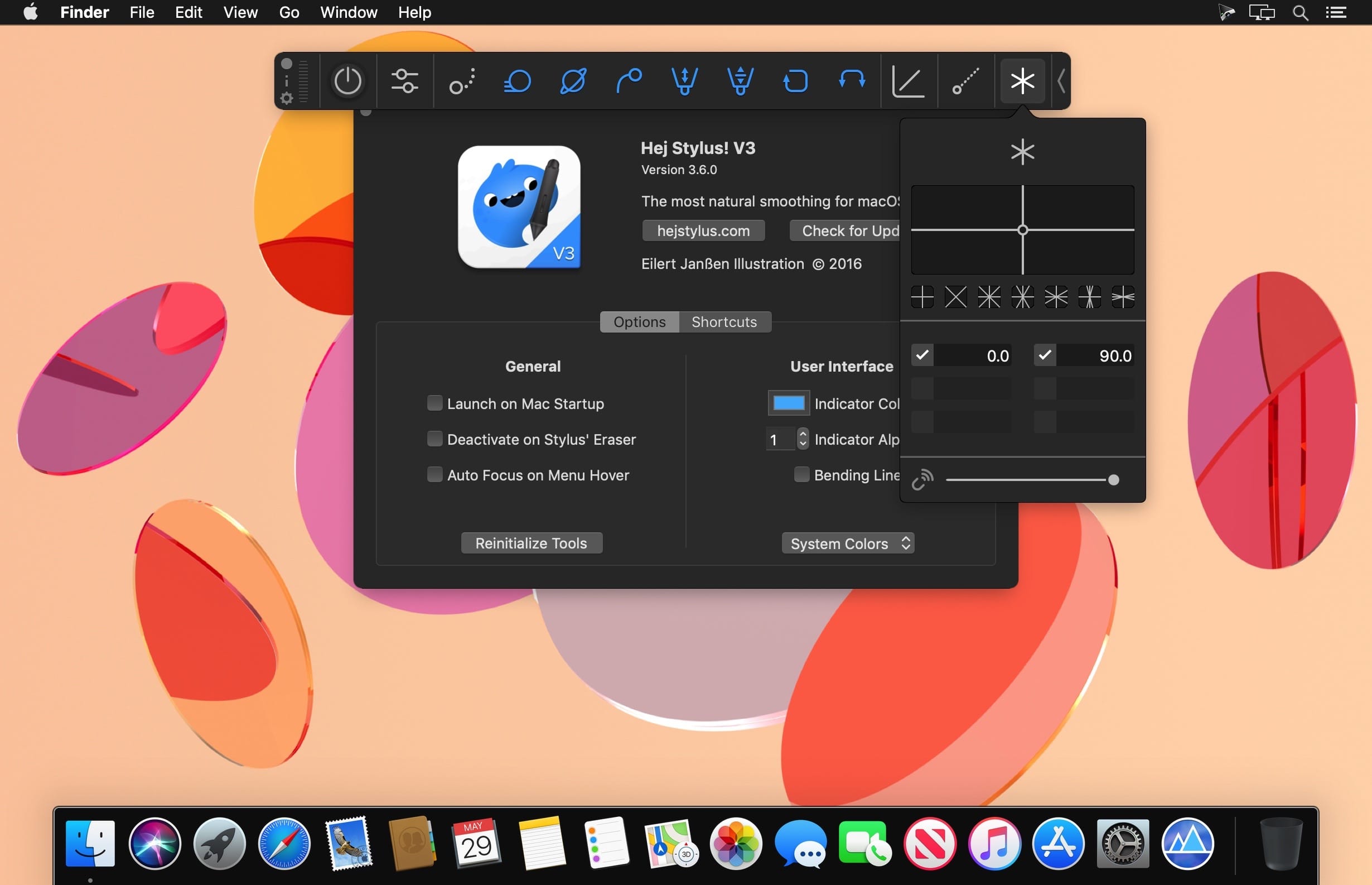Viewport: 1372px width, 885px height.
Task: Click the Indicator Alpha stepper arrows
Action: click(803, 439)
